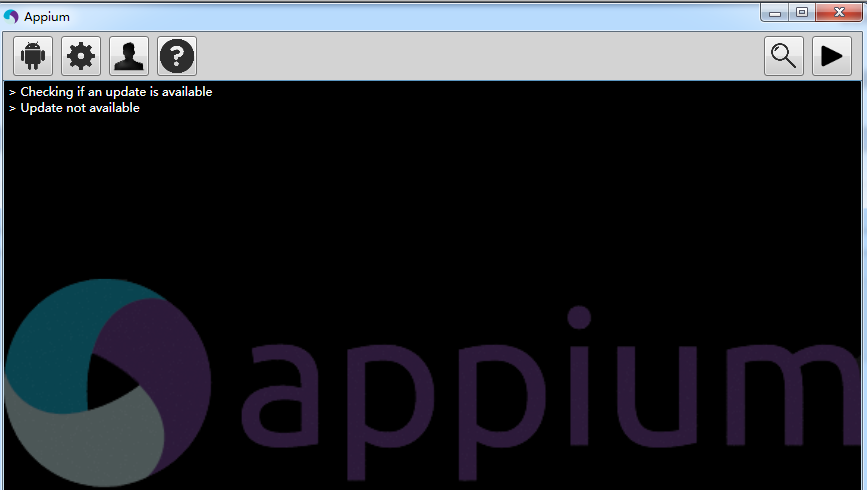This screenshot has width=867, height=490.
Task: Maximize the Appium window
Action: click(x=802, y=13)
